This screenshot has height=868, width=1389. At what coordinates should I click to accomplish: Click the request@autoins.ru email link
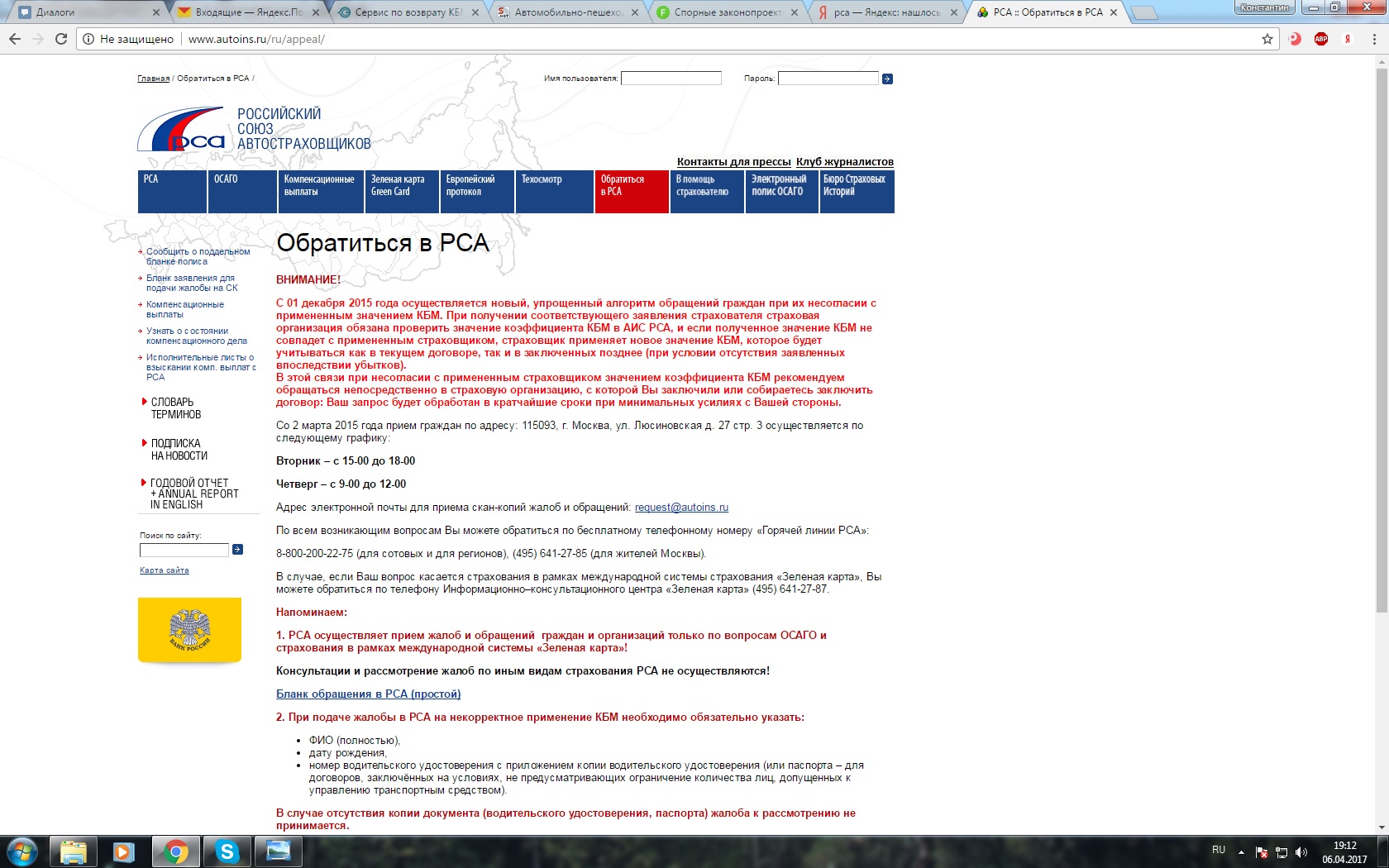(x=681, y=508)
